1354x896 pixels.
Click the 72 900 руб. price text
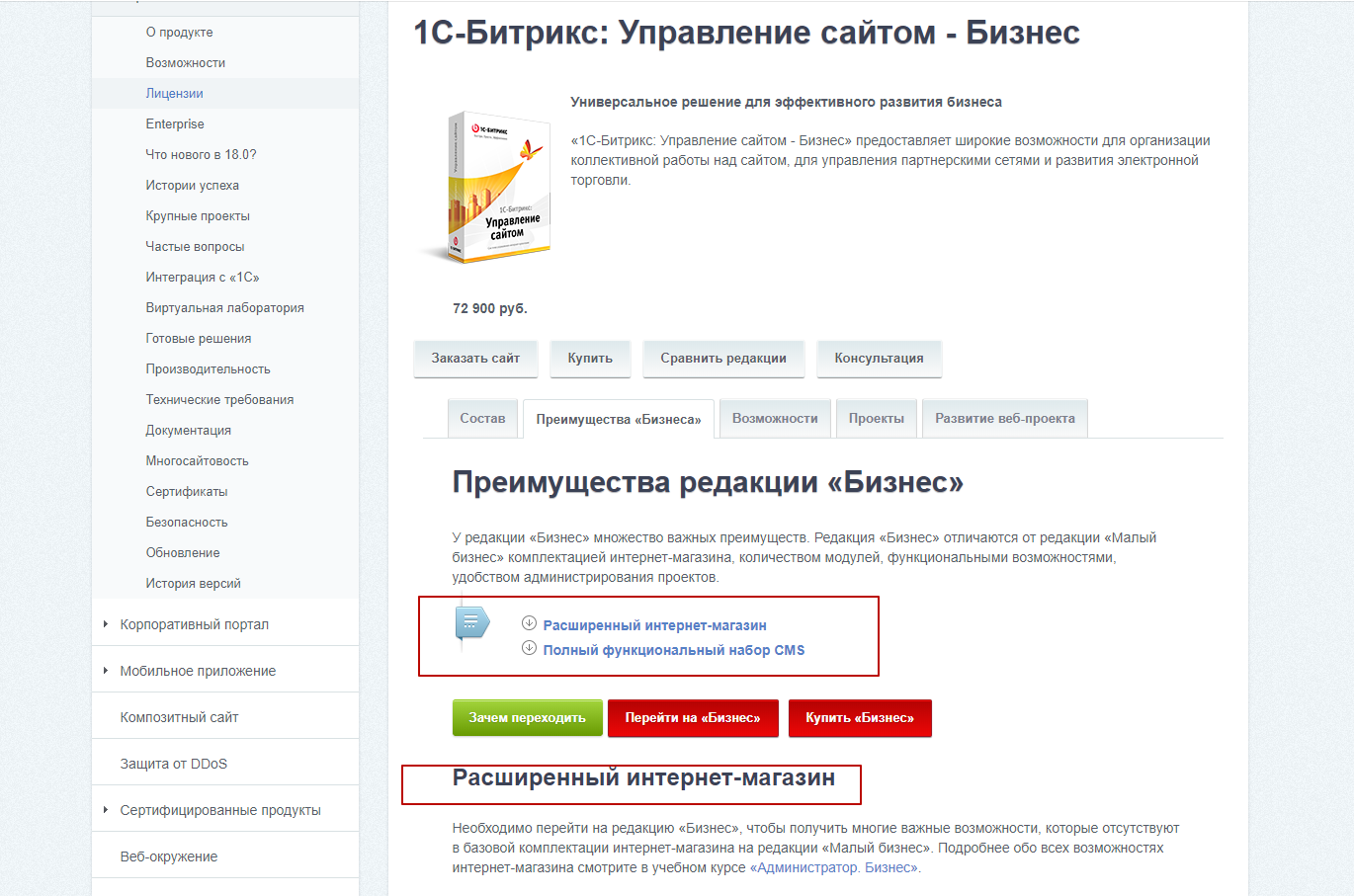(x=490, y=308)
